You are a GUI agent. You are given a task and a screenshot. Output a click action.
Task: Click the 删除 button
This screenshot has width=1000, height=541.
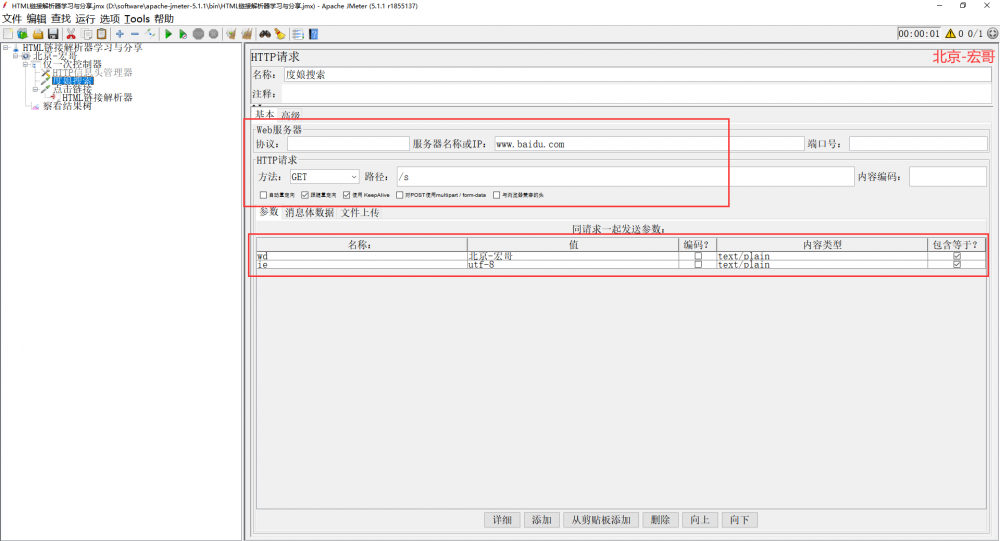click(x=660, y=520)
